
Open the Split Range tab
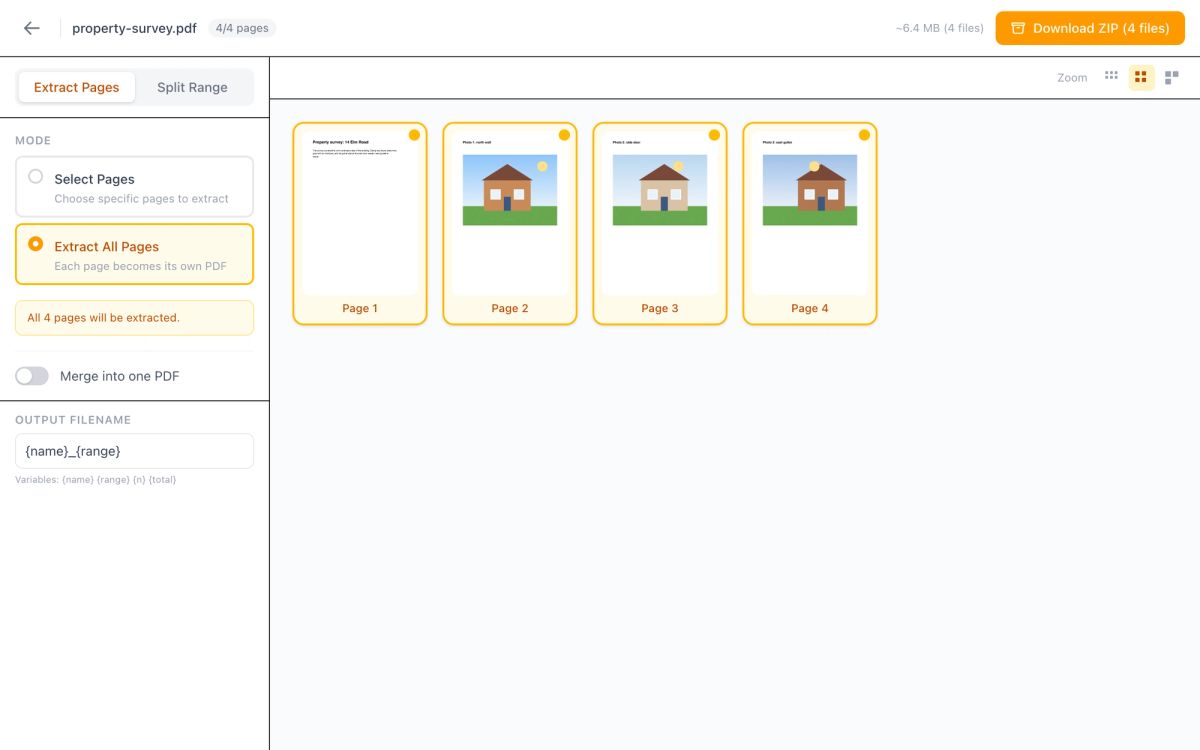192,87
